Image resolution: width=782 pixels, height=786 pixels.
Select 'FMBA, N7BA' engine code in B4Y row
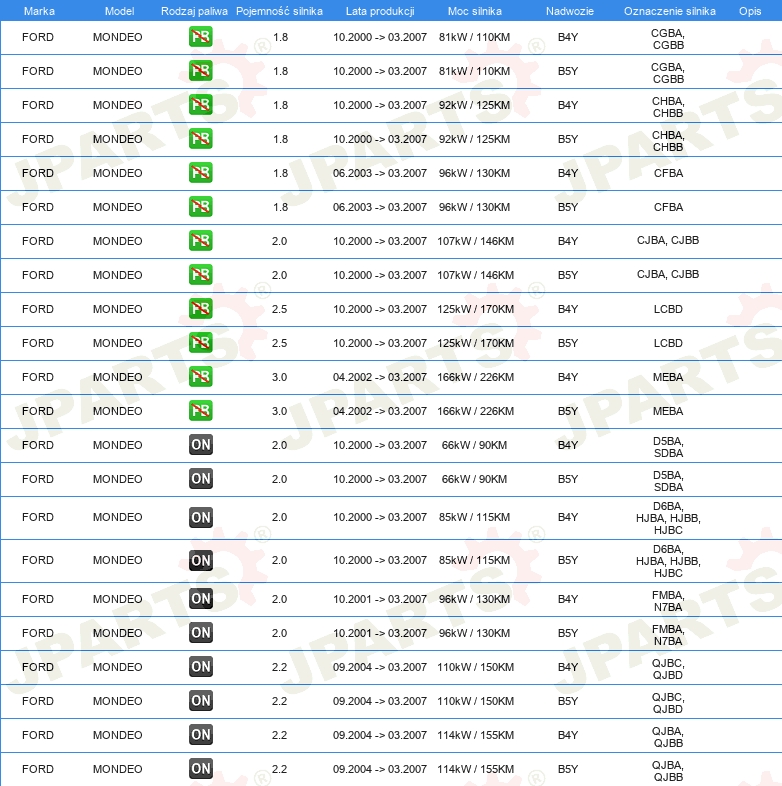coord(668,601)
